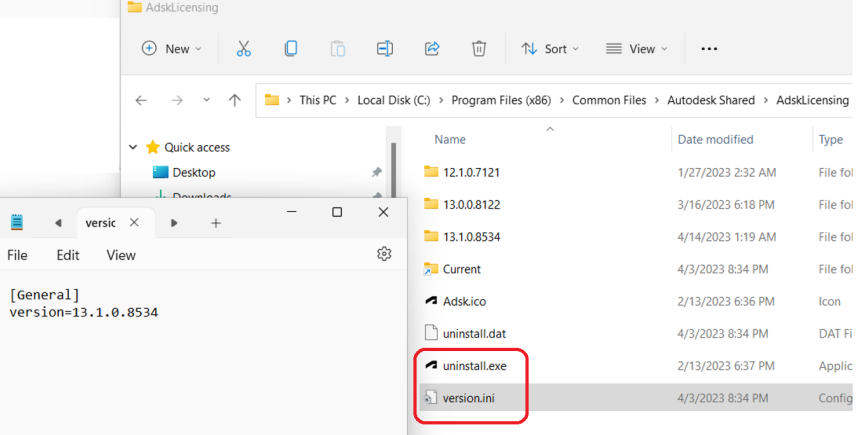This screenshot has width=859, height=435.
Task: Click the Autodesk icon of Adsk.ico
Action: (x=431, y=300)
